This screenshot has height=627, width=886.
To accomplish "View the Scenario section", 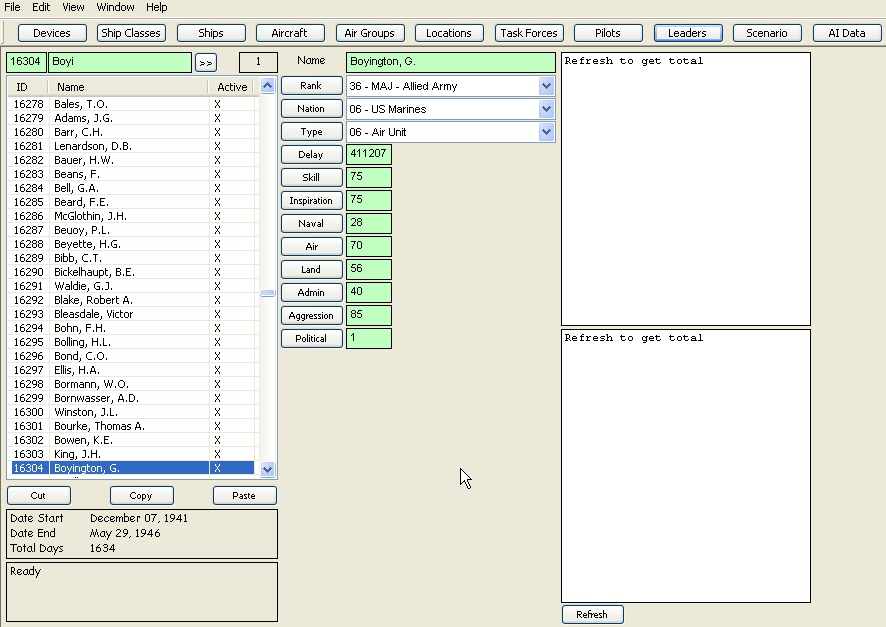I will [x=766, y=32].
